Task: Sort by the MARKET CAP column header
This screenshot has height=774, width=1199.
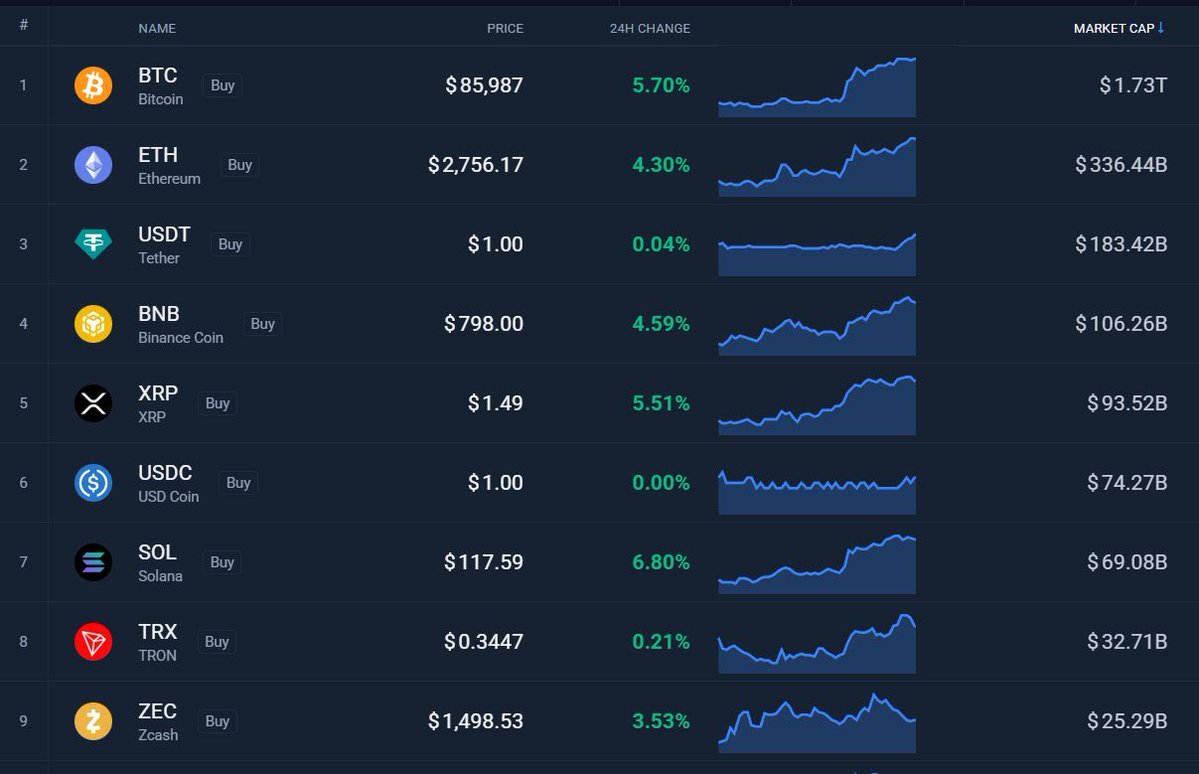Action: (x=1113, y=28)
